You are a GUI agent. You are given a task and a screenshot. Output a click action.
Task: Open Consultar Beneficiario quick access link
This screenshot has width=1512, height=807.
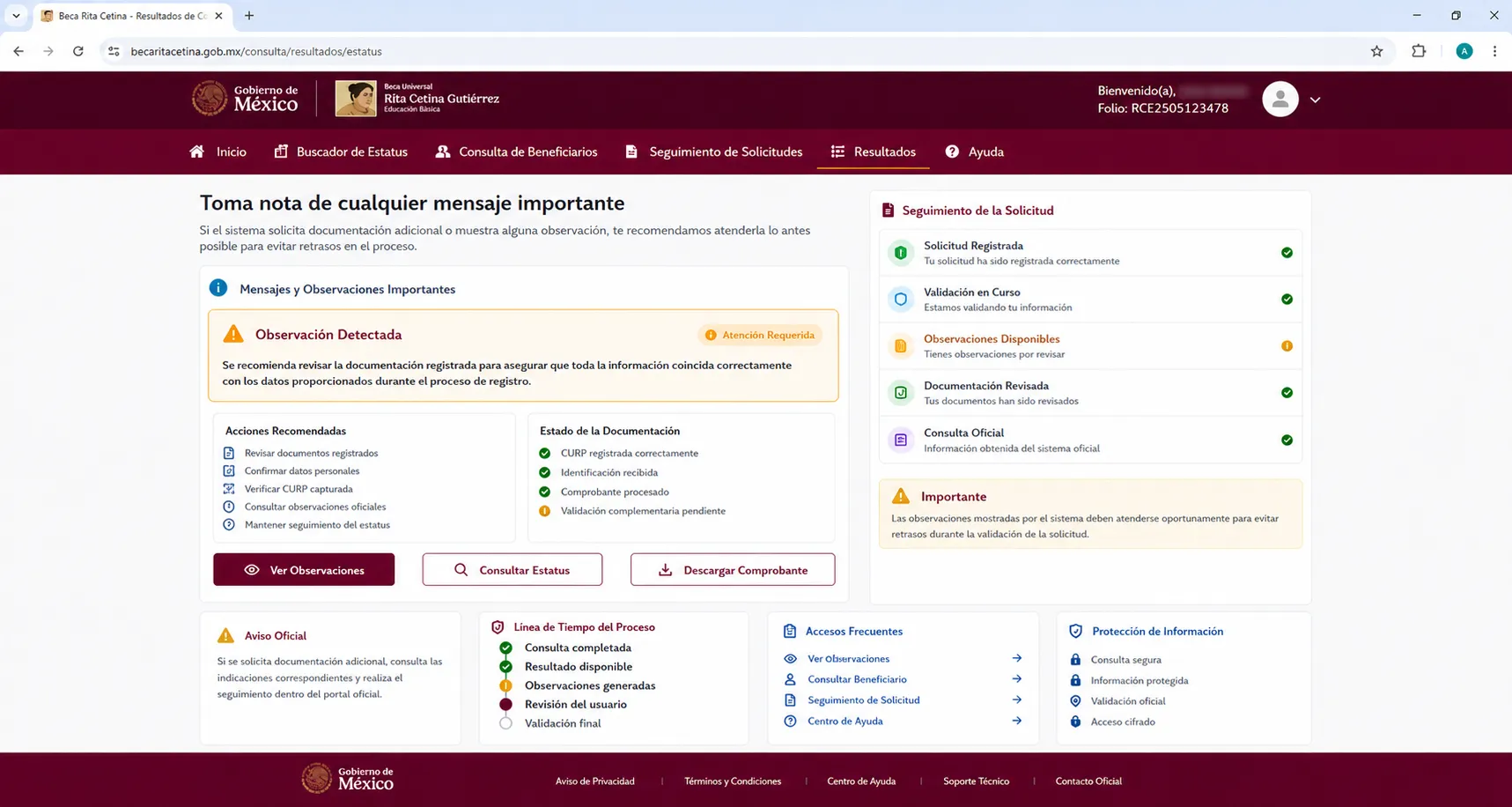click(x=857, y=679)
